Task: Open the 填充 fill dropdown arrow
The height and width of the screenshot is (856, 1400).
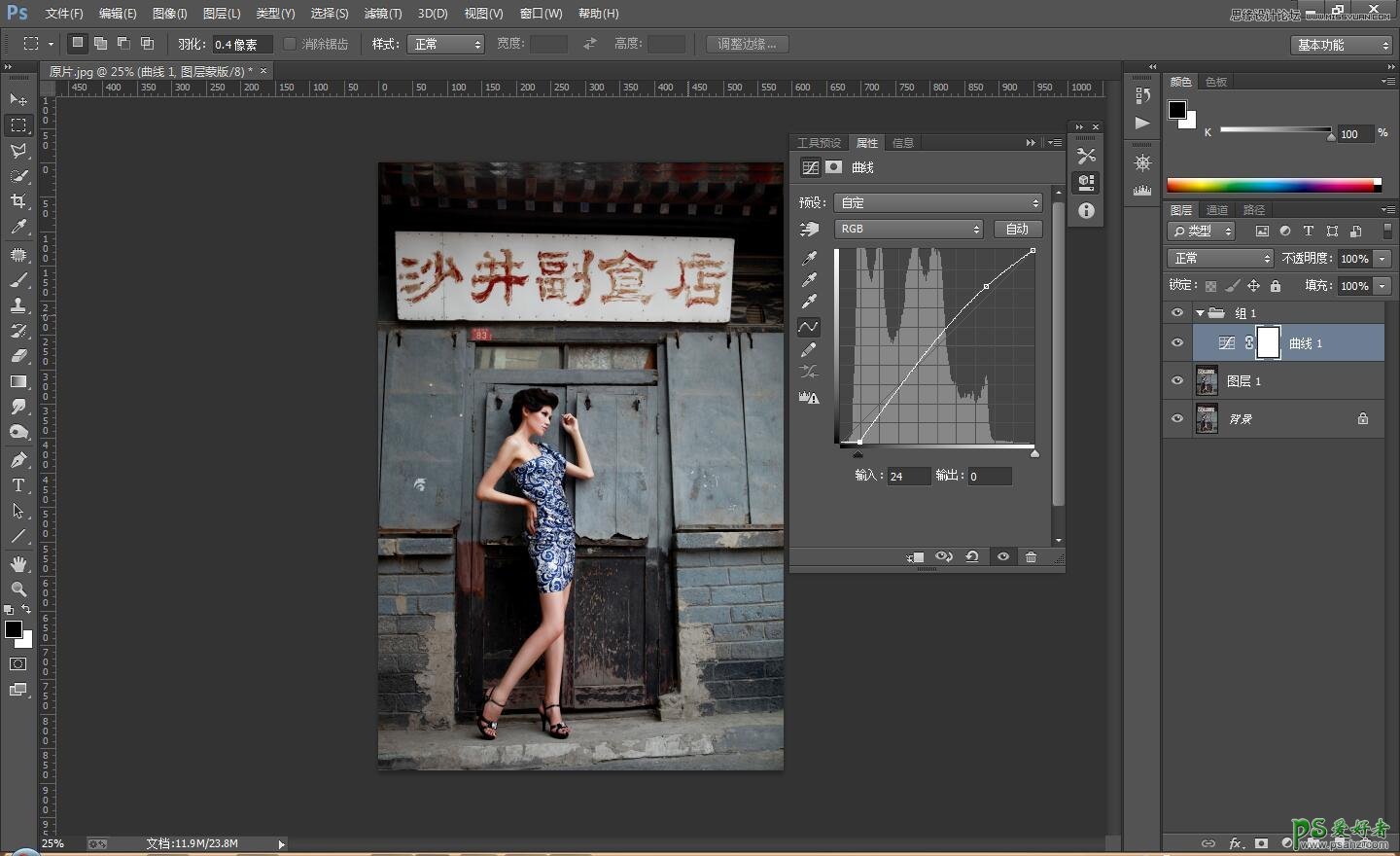Action: [1382, 286]
